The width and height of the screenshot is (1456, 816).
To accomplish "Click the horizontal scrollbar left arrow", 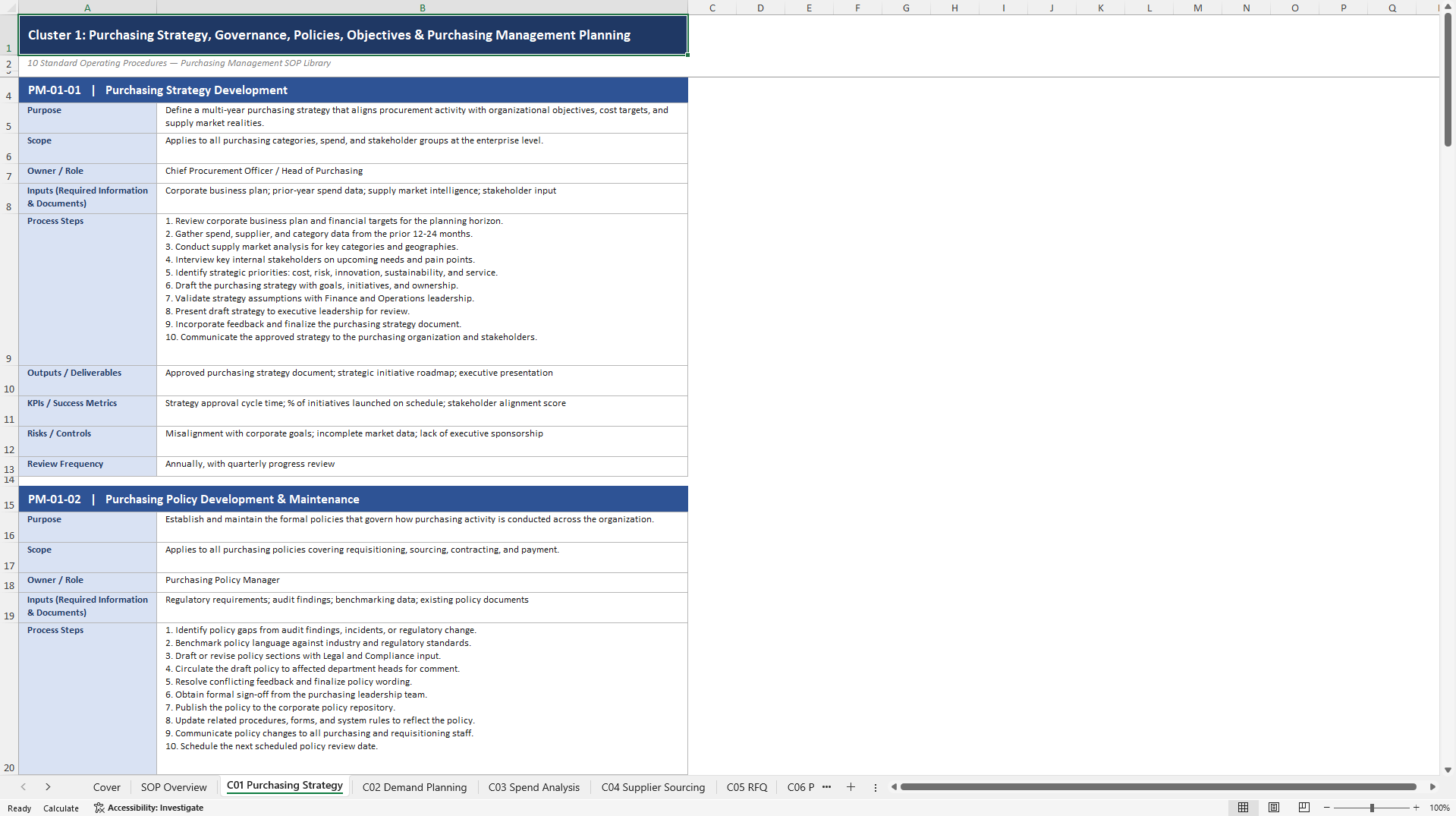I will tap(894, 787).
